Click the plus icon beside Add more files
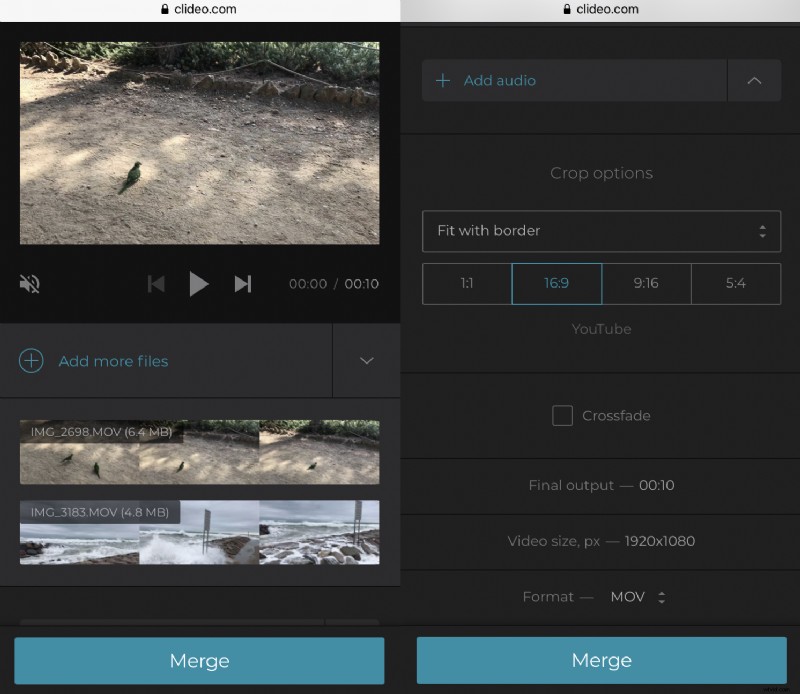Viewport: 800px width, 694px height. (x=31, y=361)
